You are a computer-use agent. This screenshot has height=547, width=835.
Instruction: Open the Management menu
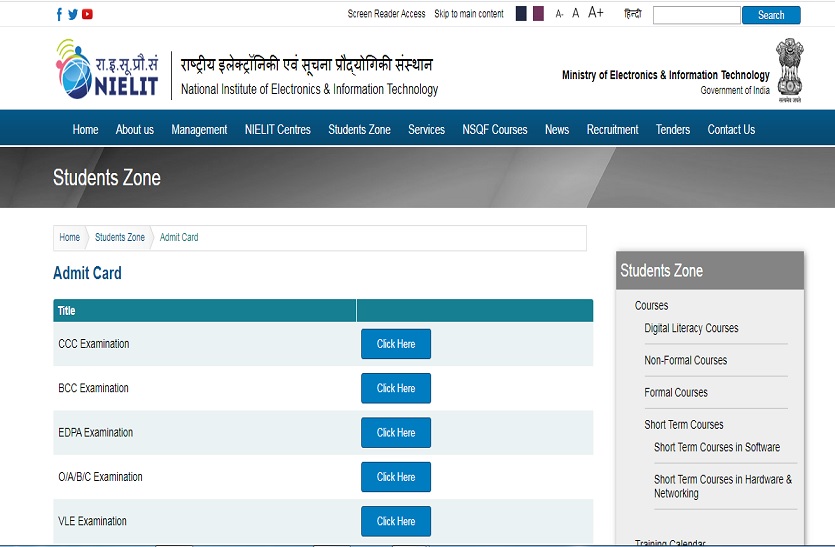pos(199,129)
